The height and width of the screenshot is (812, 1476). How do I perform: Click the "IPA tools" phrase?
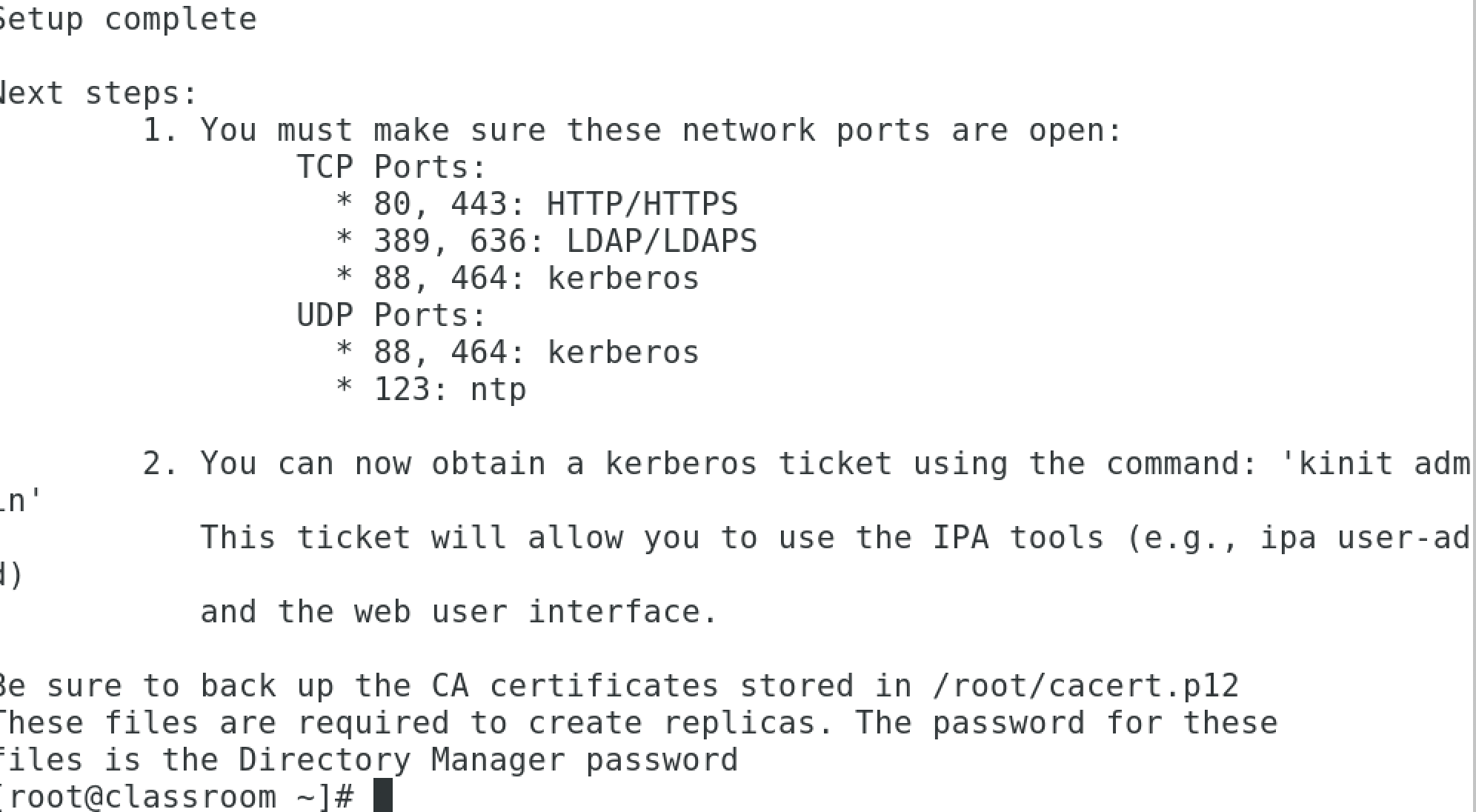[1018, 538]
